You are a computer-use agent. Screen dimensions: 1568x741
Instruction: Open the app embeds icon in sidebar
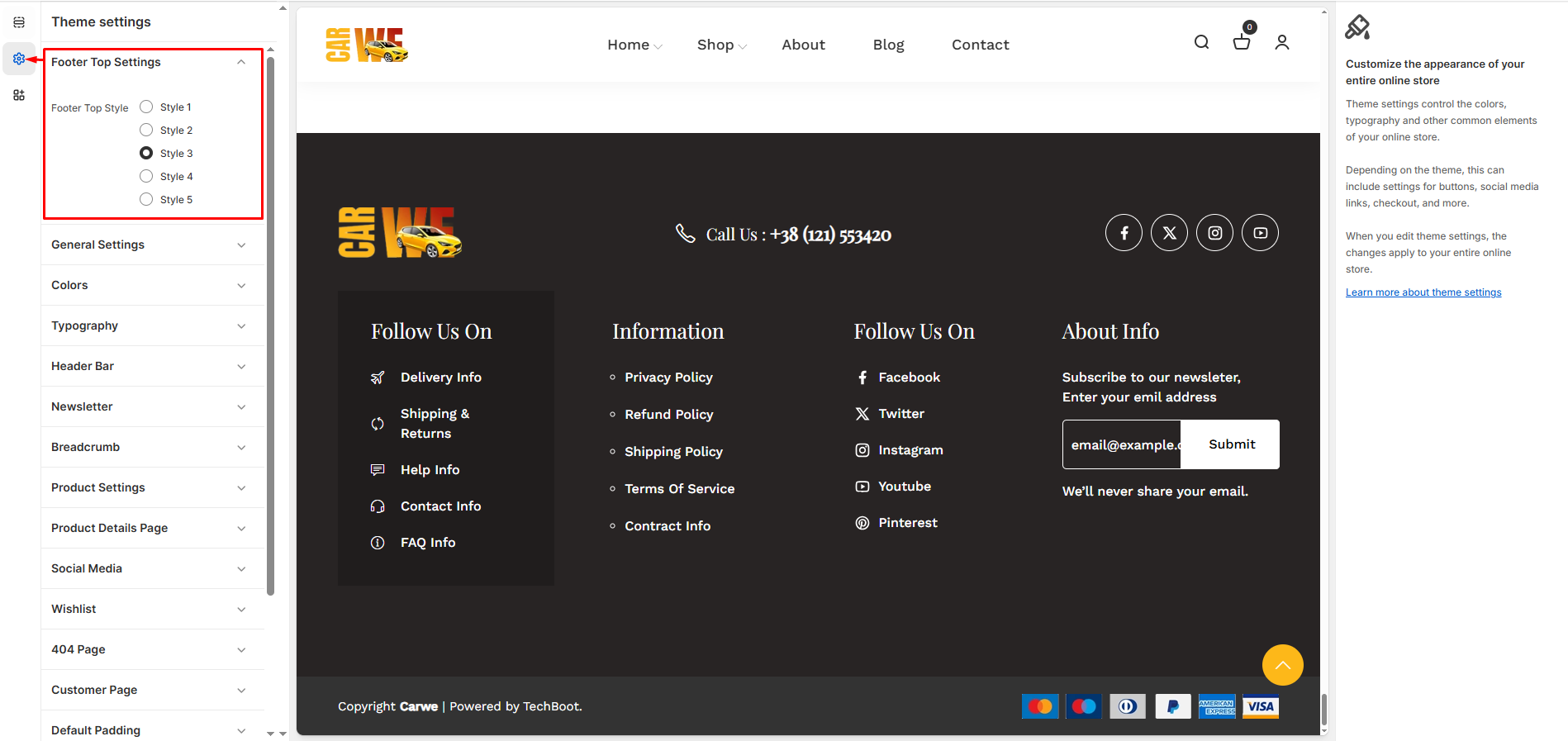click(19, 95)
